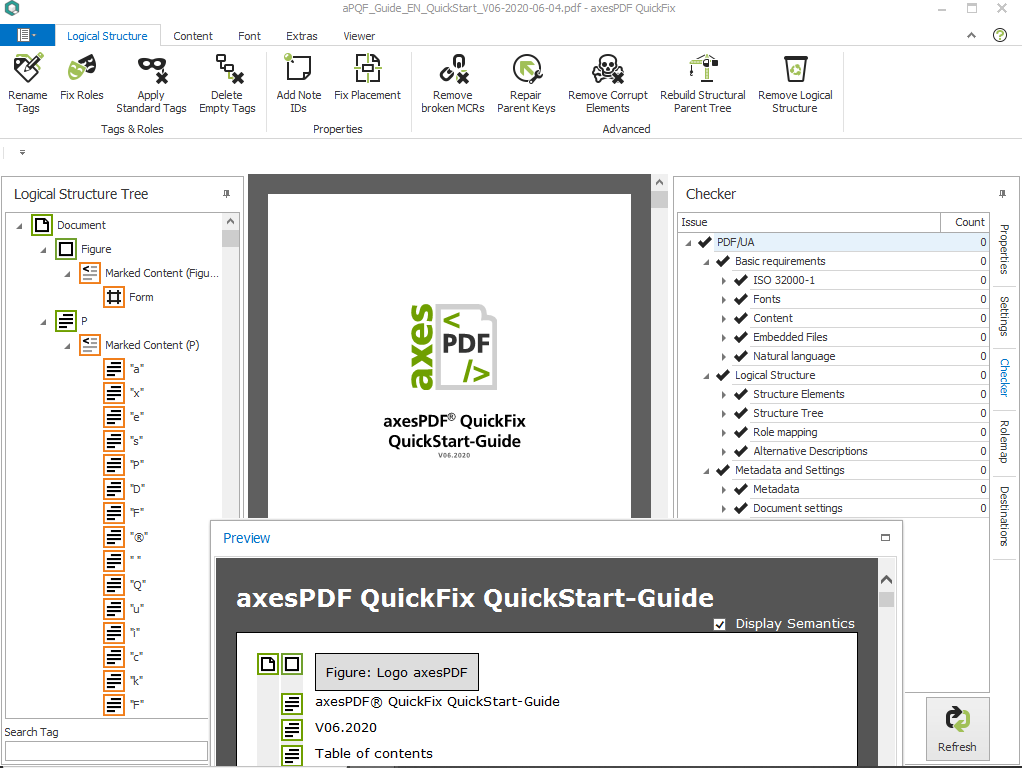Run Repair Parent Keys
Image resolution: width=1022 pixels, height=768 pixels.
pyautogui.click(x=526, y=83)
